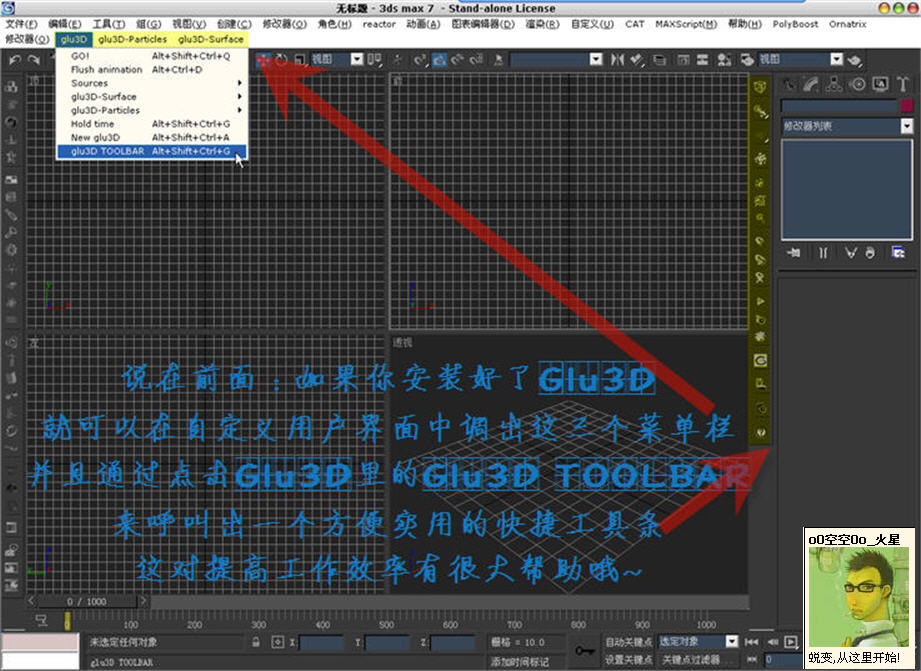Open the glu3D-Particles menu bar item
Viewport: 921px width, 671px height.
(133, 39)
